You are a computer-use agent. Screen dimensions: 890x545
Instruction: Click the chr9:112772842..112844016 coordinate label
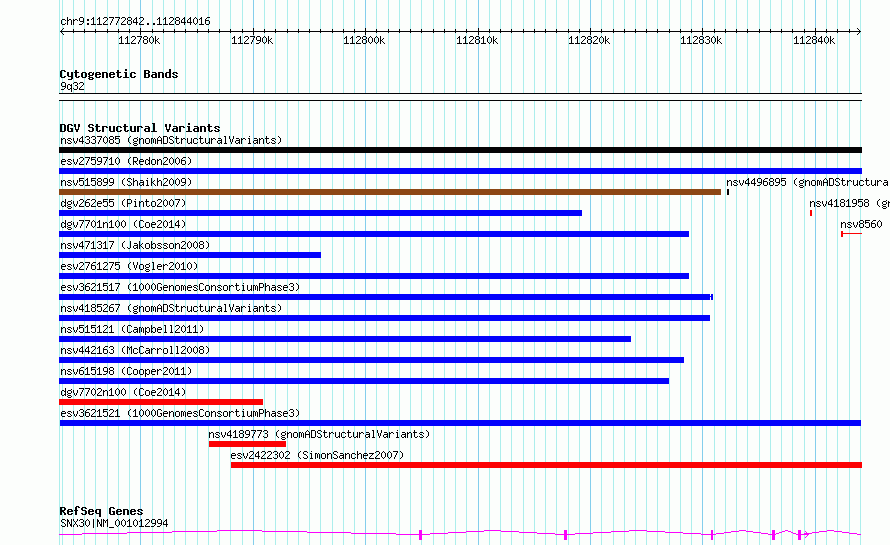pos(135,22)
